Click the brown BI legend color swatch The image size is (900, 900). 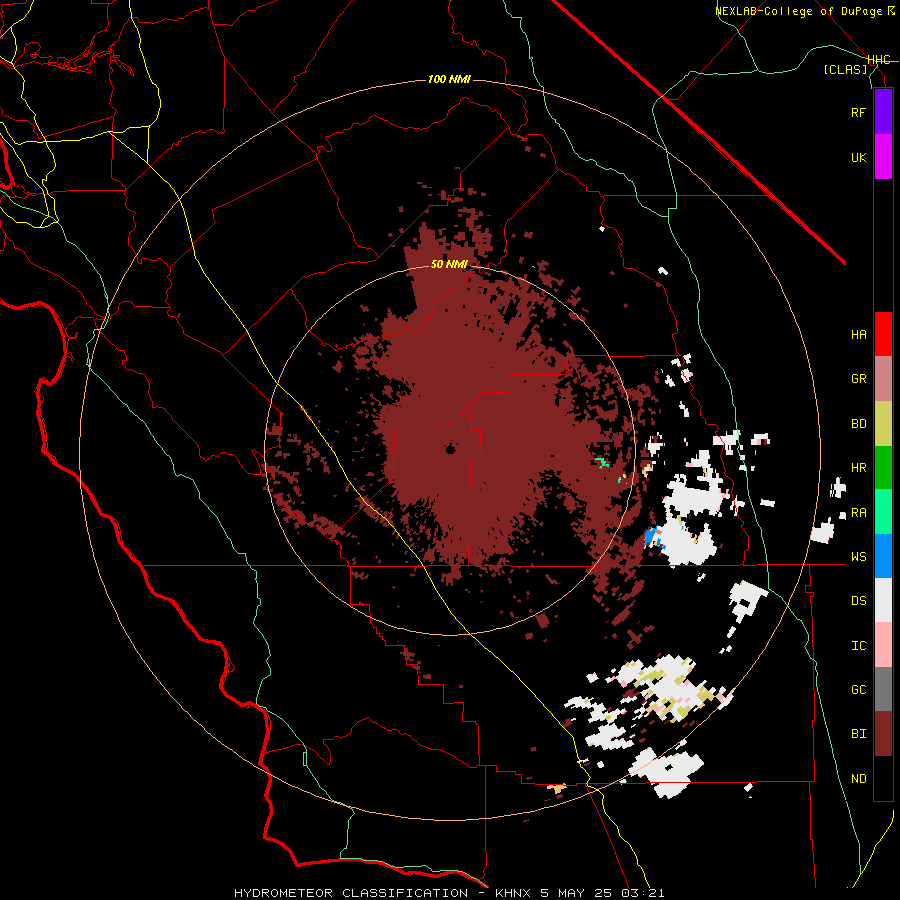883,734
